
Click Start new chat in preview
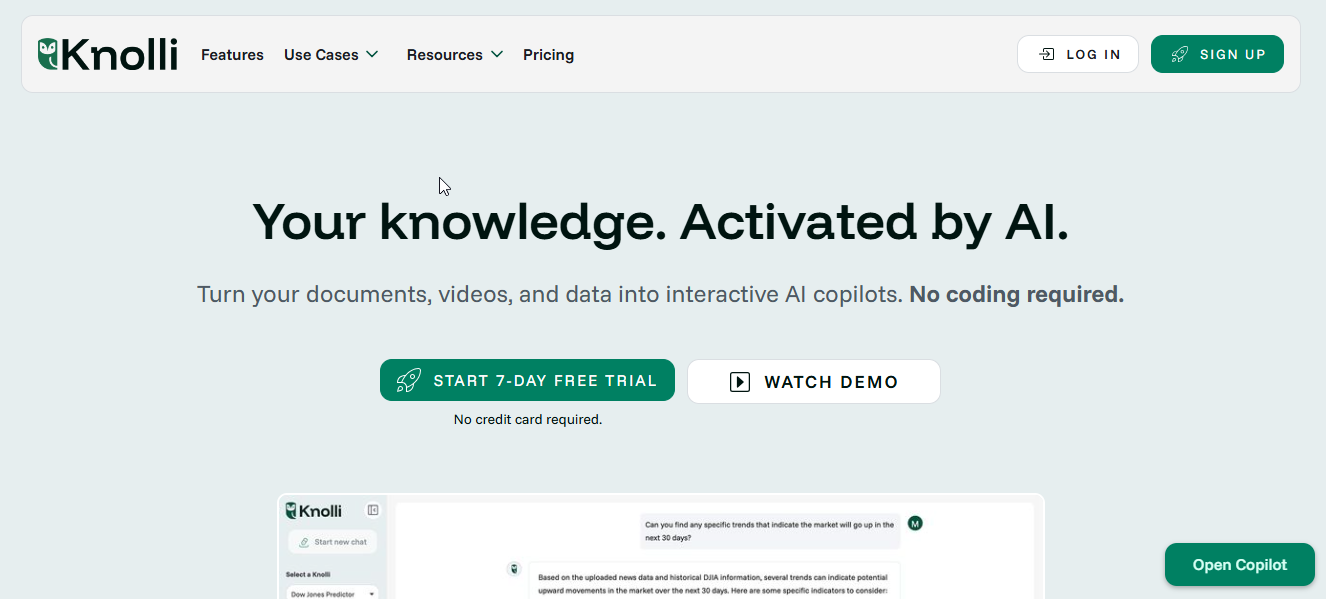tap(333, 541)
